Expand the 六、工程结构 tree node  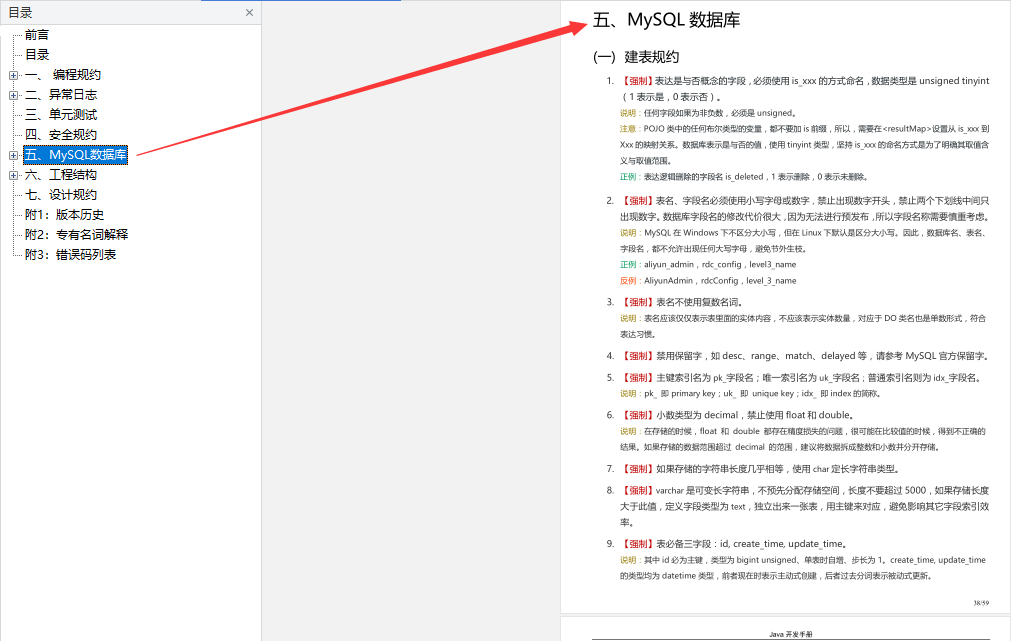(x=14, y=175)
